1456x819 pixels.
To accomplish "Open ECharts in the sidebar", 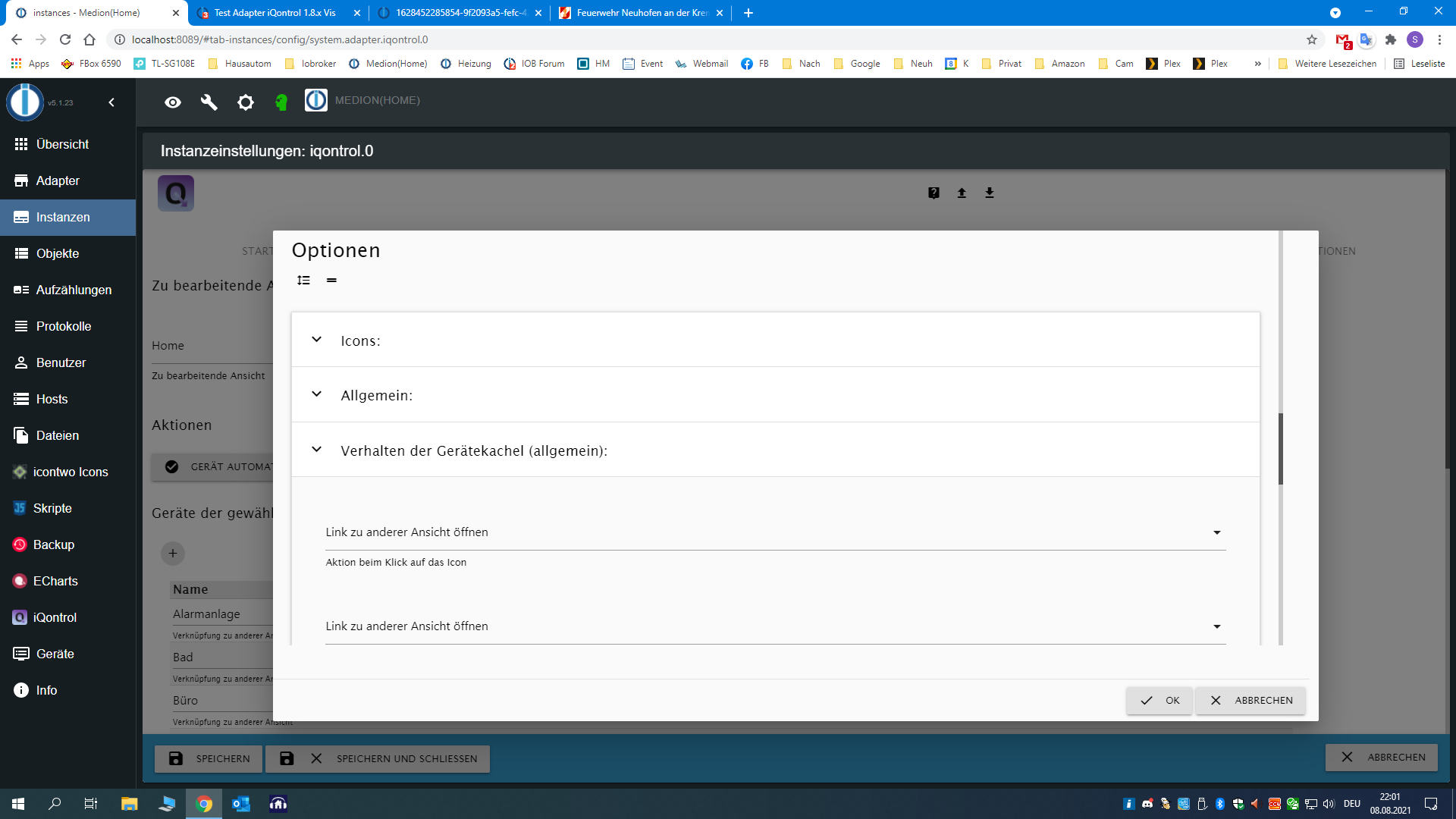I will coord(68,581).
